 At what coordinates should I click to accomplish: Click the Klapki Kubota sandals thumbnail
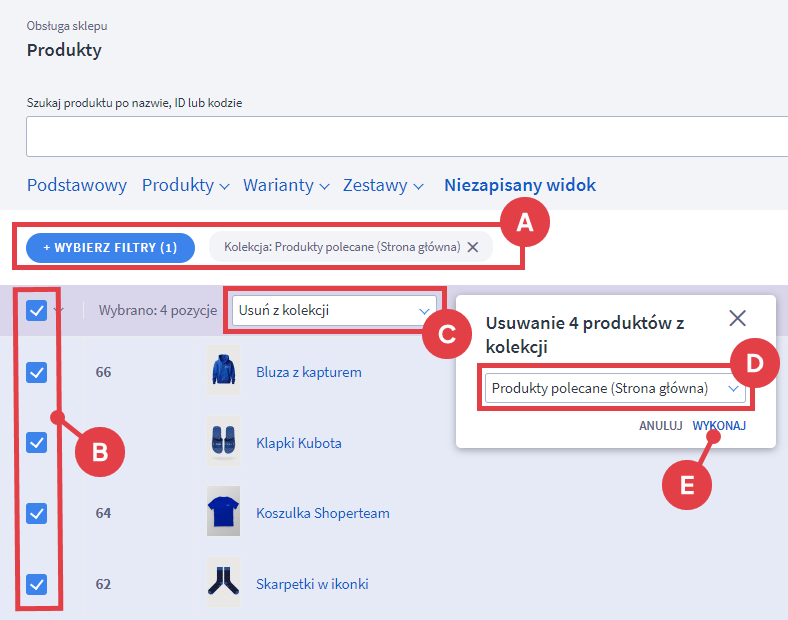(x=224, y=442)
